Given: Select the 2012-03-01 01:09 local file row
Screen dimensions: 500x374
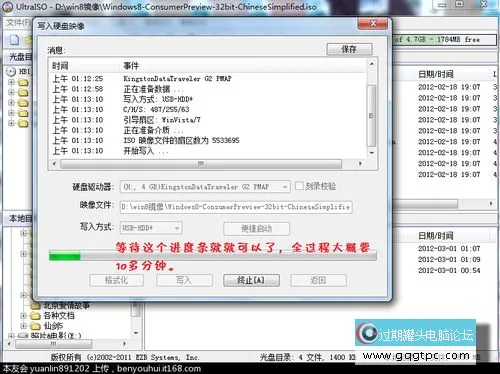Looking at the screenshot, I should point(449,259).
